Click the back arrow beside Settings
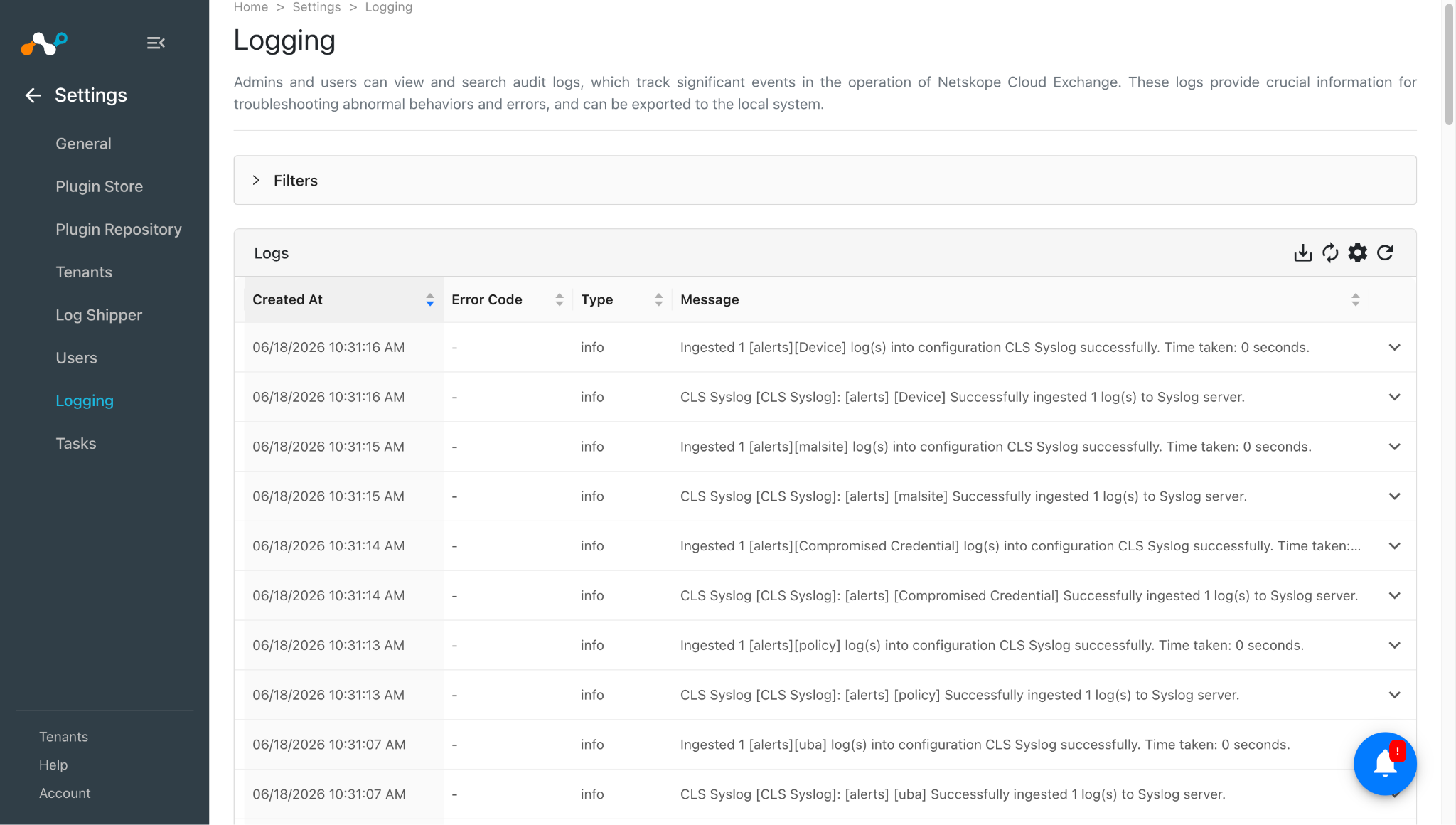The width and height of the screenshot is (1456, 825). pyautogui.click(x=33, y=95)
